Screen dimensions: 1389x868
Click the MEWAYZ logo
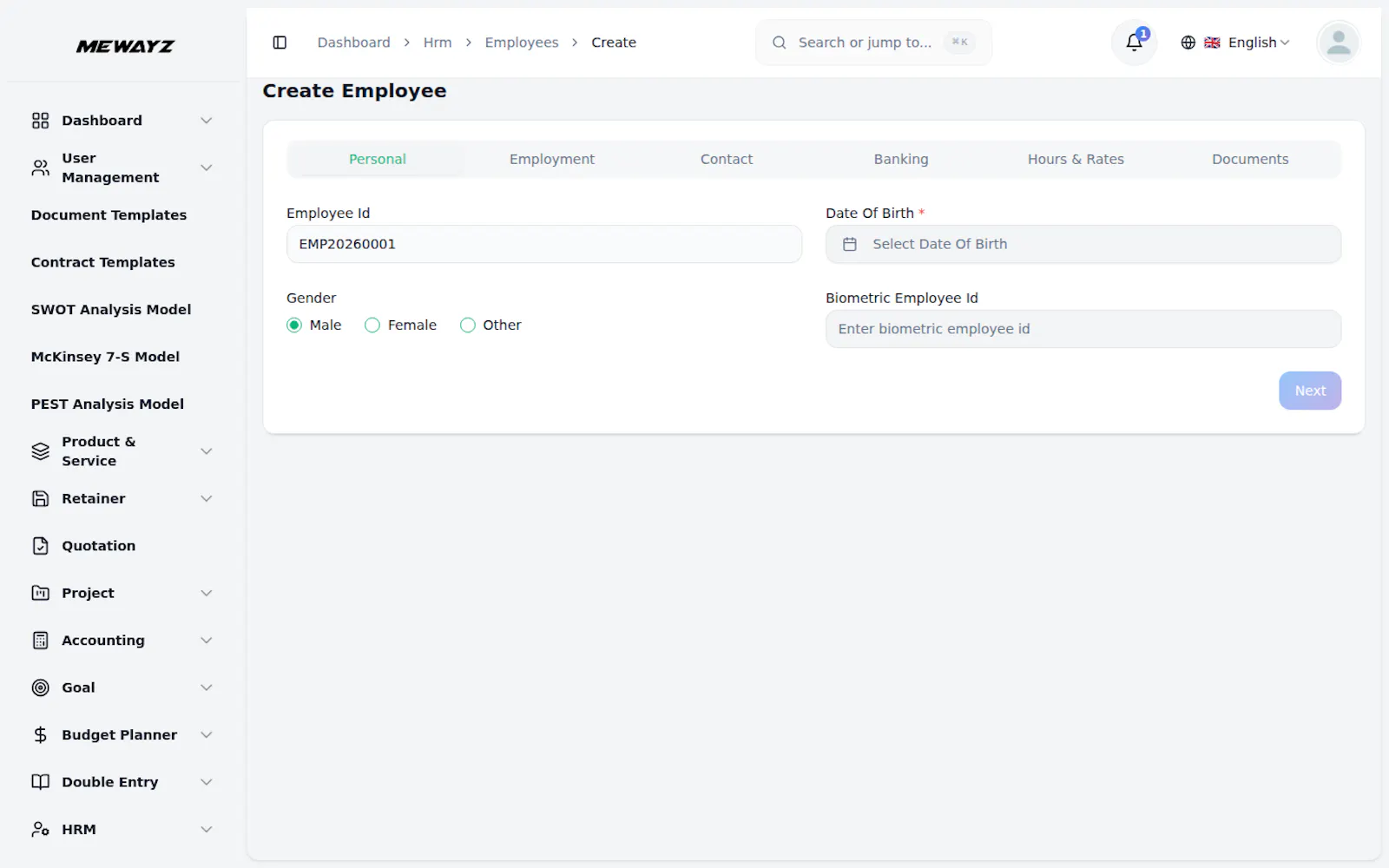[125, 46]
